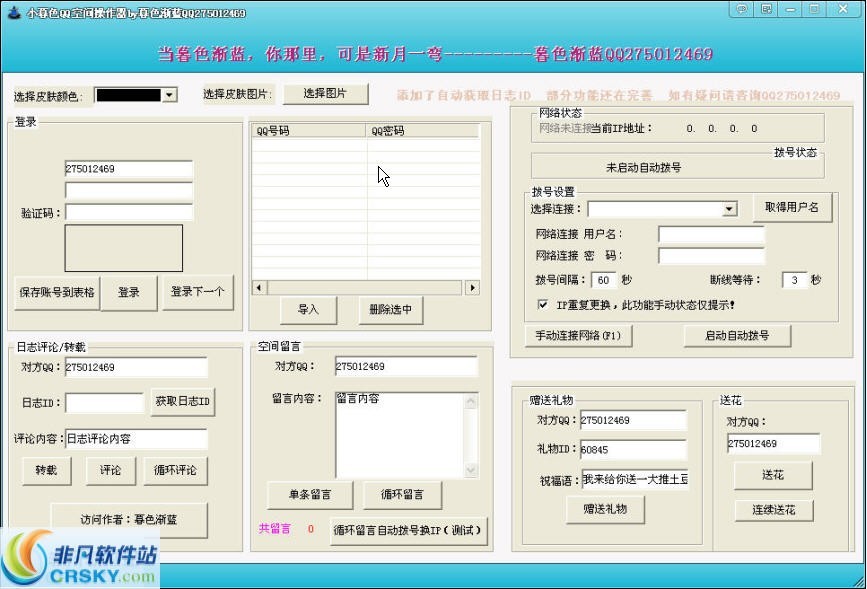Click the 未启动自动拨号 status text
This screenshot has height=589, width=867.
point(644,168)
